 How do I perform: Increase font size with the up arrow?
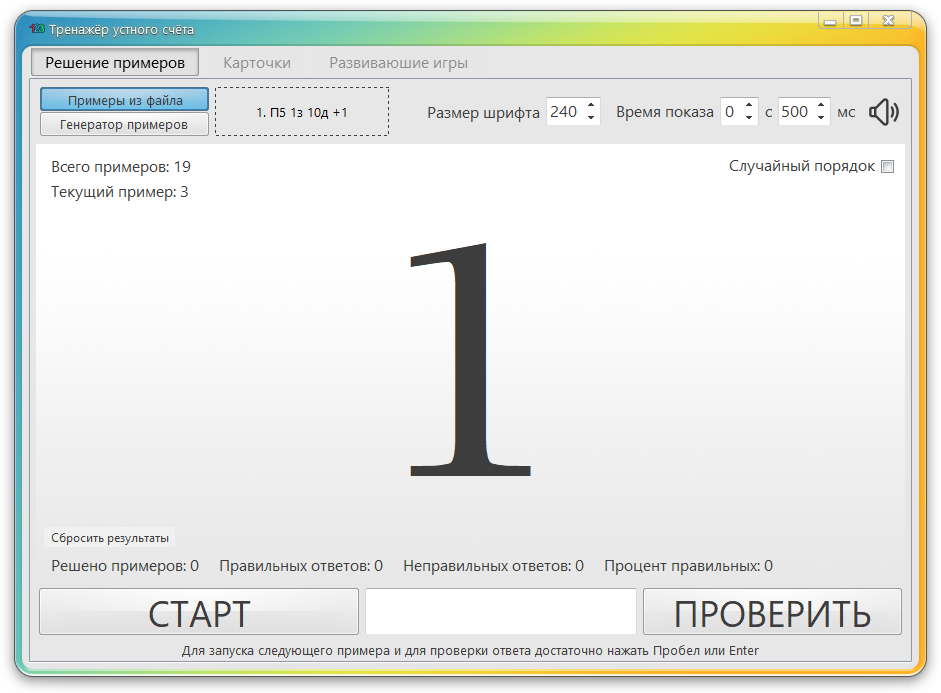[x=590, y=105]
